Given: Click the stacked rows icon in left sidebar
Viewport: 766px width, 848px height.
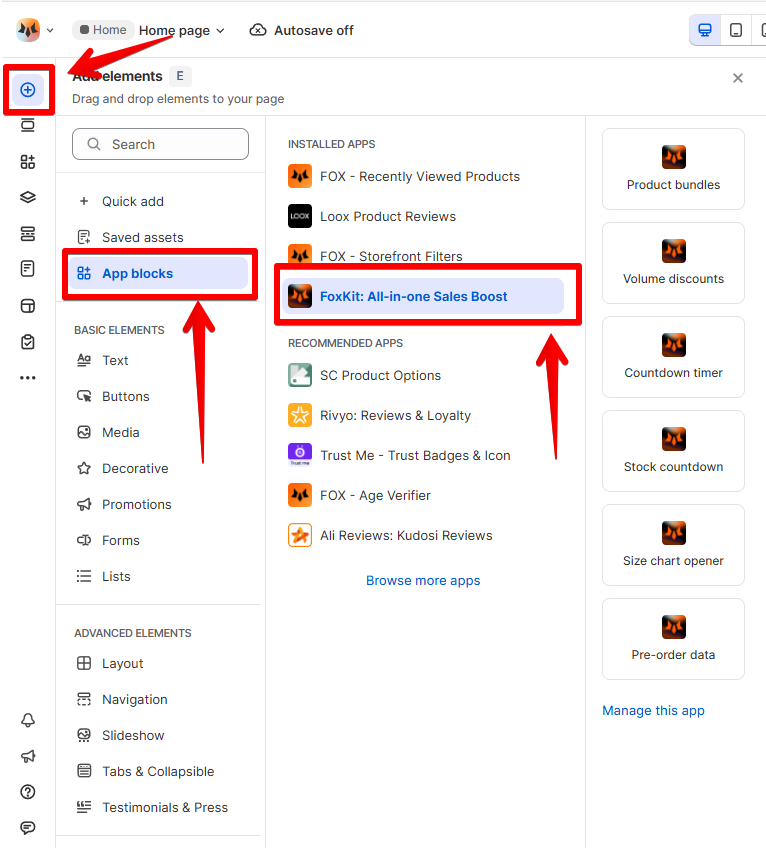Looking at the screenshot, I should tap(28, 234).
